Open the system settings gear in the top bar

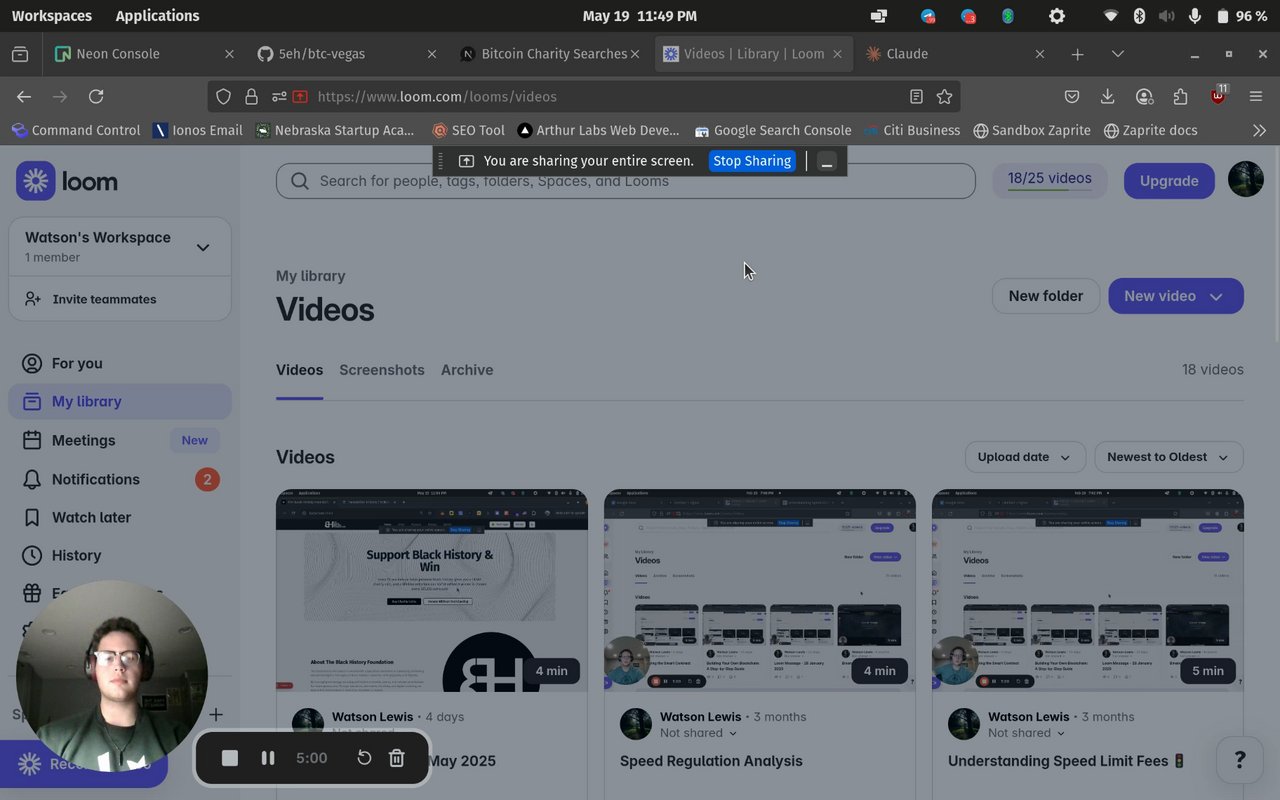(x=1056, y=16)
